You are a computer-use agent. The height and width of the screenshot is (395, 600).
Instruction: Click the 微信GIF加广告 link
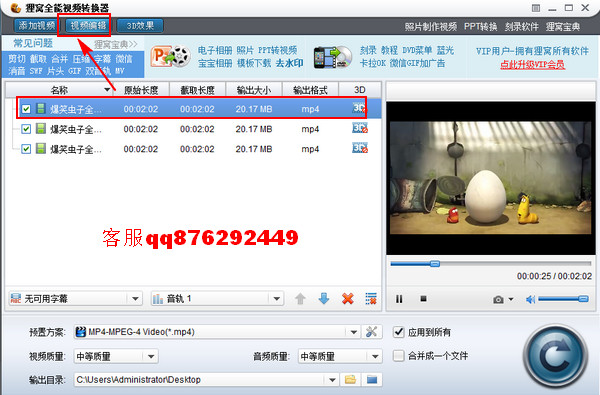(417, 63)
